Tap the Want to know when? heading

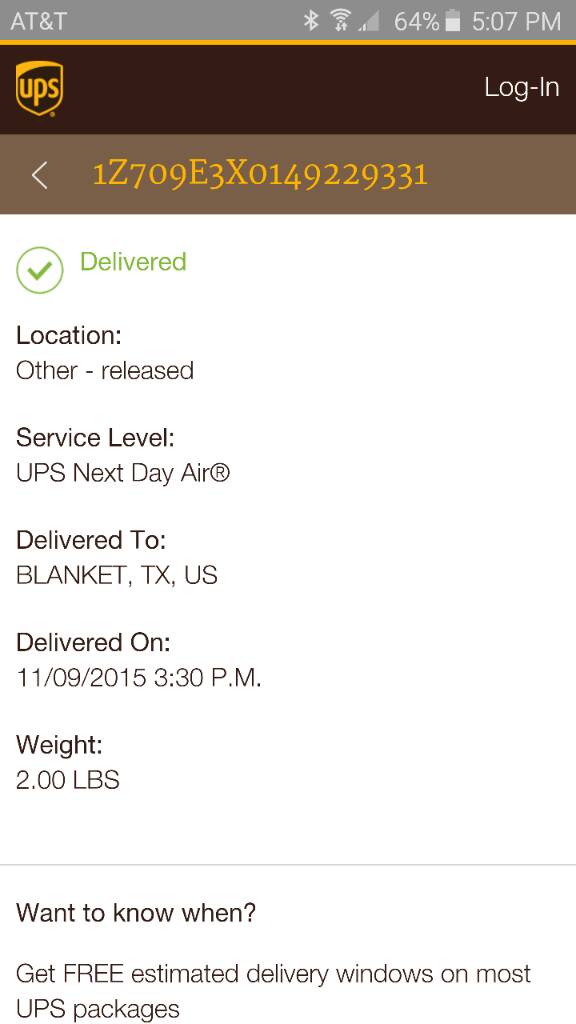coord(136,912)
